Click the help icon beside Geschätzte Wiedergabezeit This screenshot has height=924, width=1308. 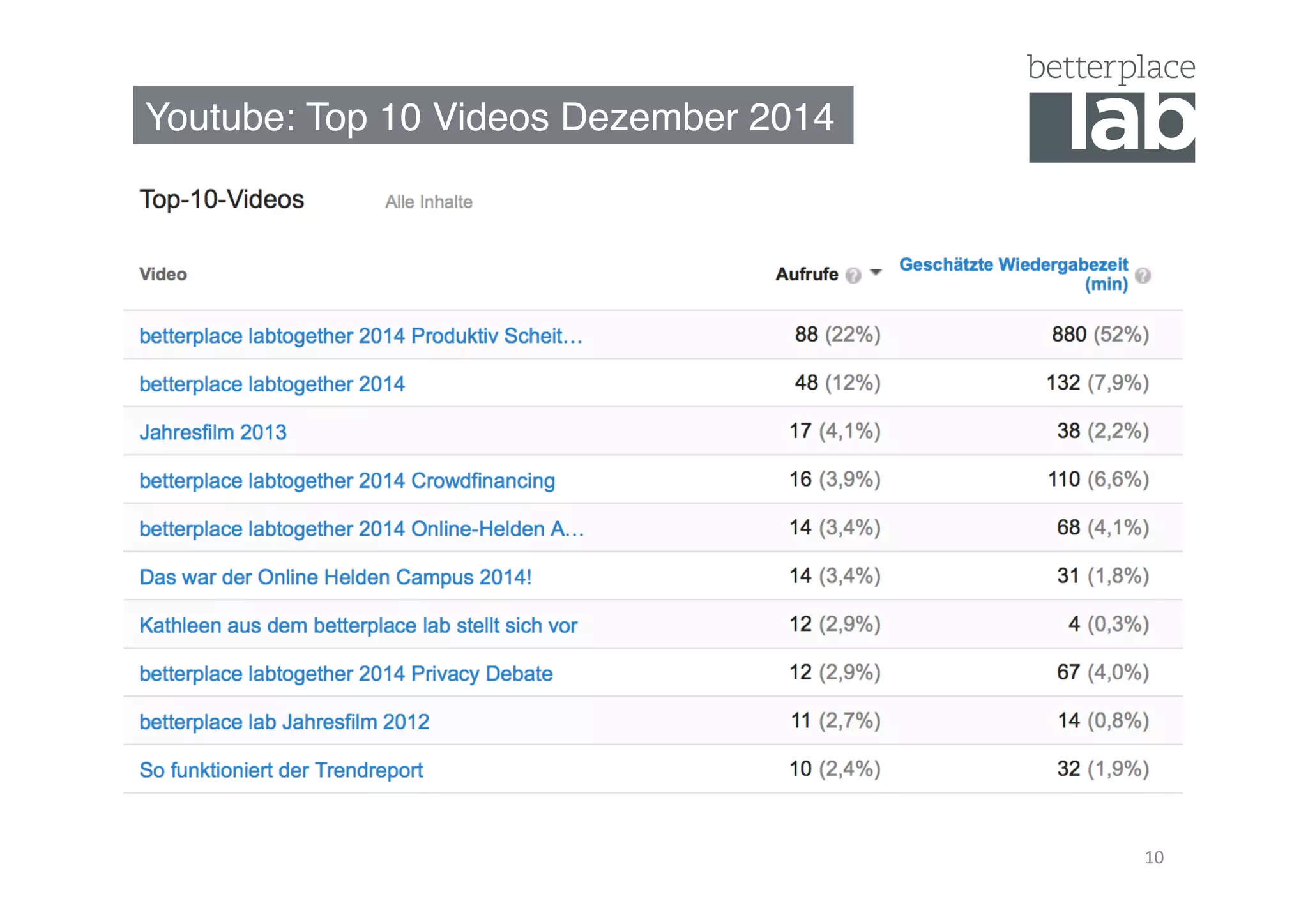tap(1143, 275)
